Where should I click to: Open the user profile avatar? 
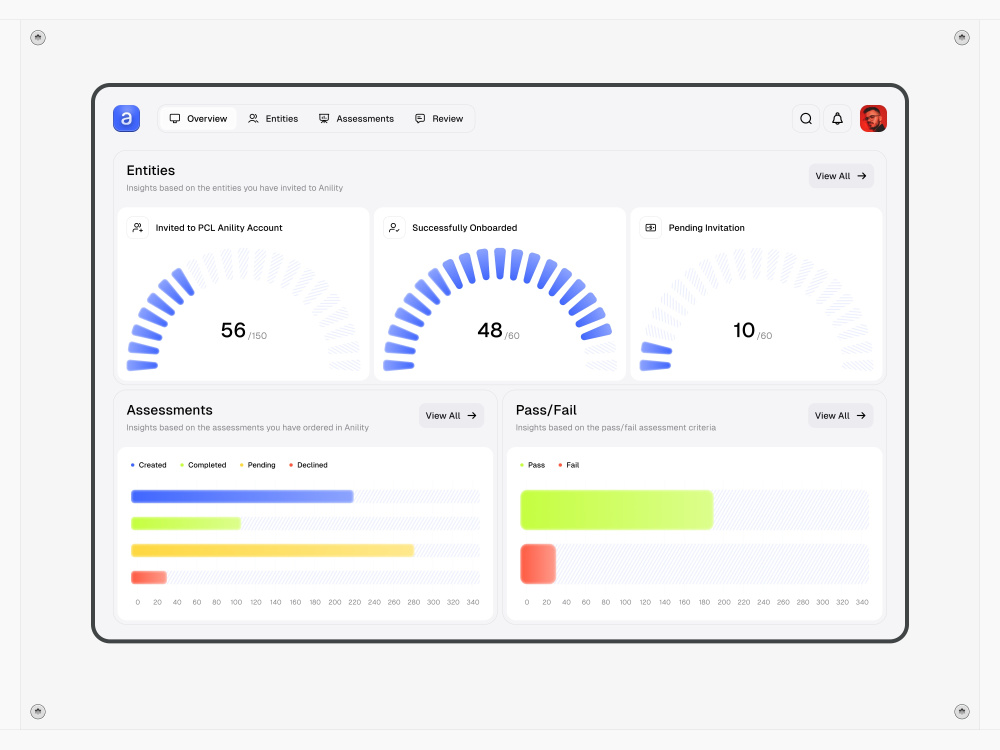point(873,119)
